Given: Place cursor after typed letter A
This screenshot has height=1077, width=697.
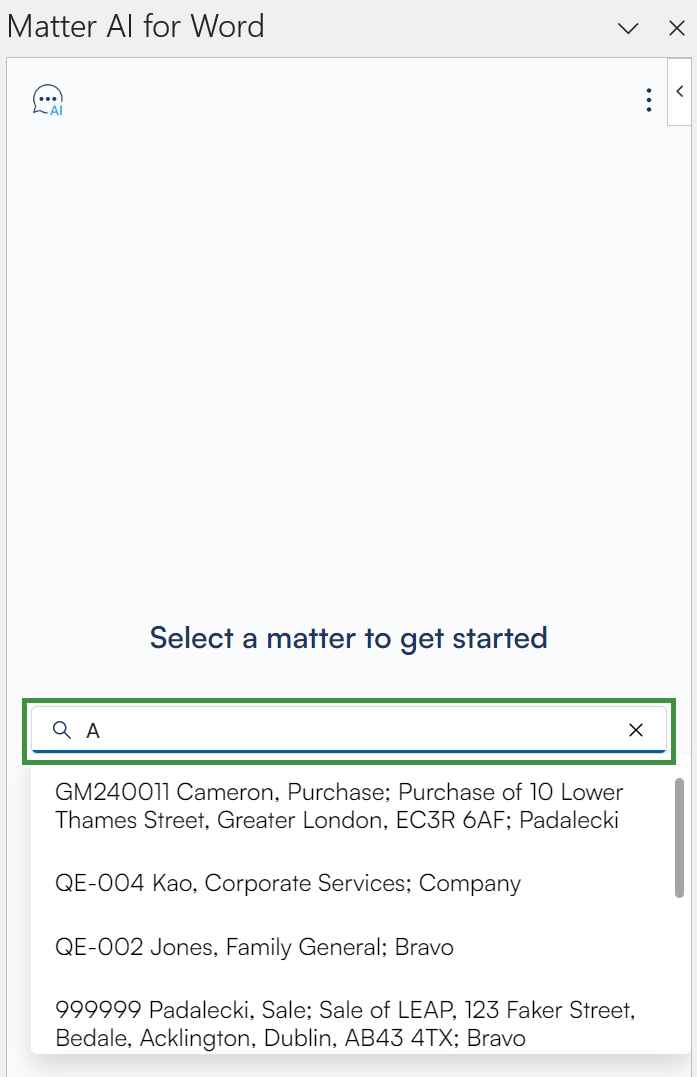Looking at the screenshot, I should click(102, 731).
